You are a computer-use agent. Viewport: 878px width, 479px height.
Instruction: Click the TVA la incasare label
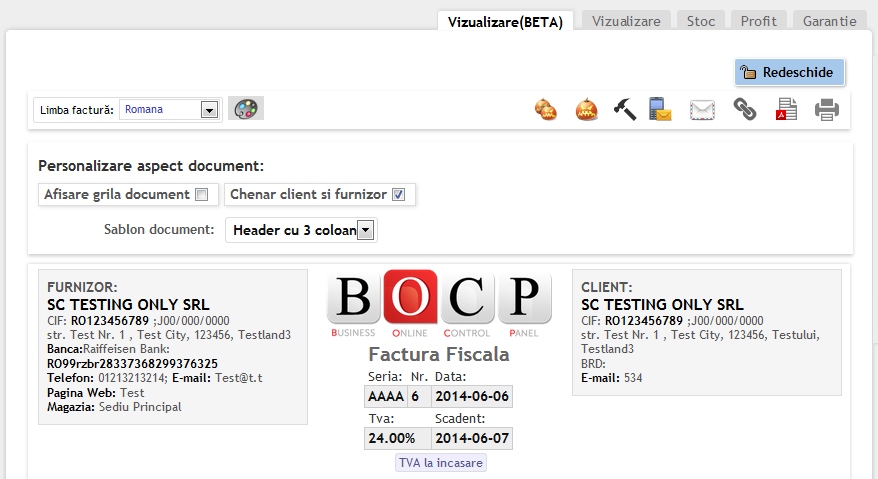[x=441, y=463]
